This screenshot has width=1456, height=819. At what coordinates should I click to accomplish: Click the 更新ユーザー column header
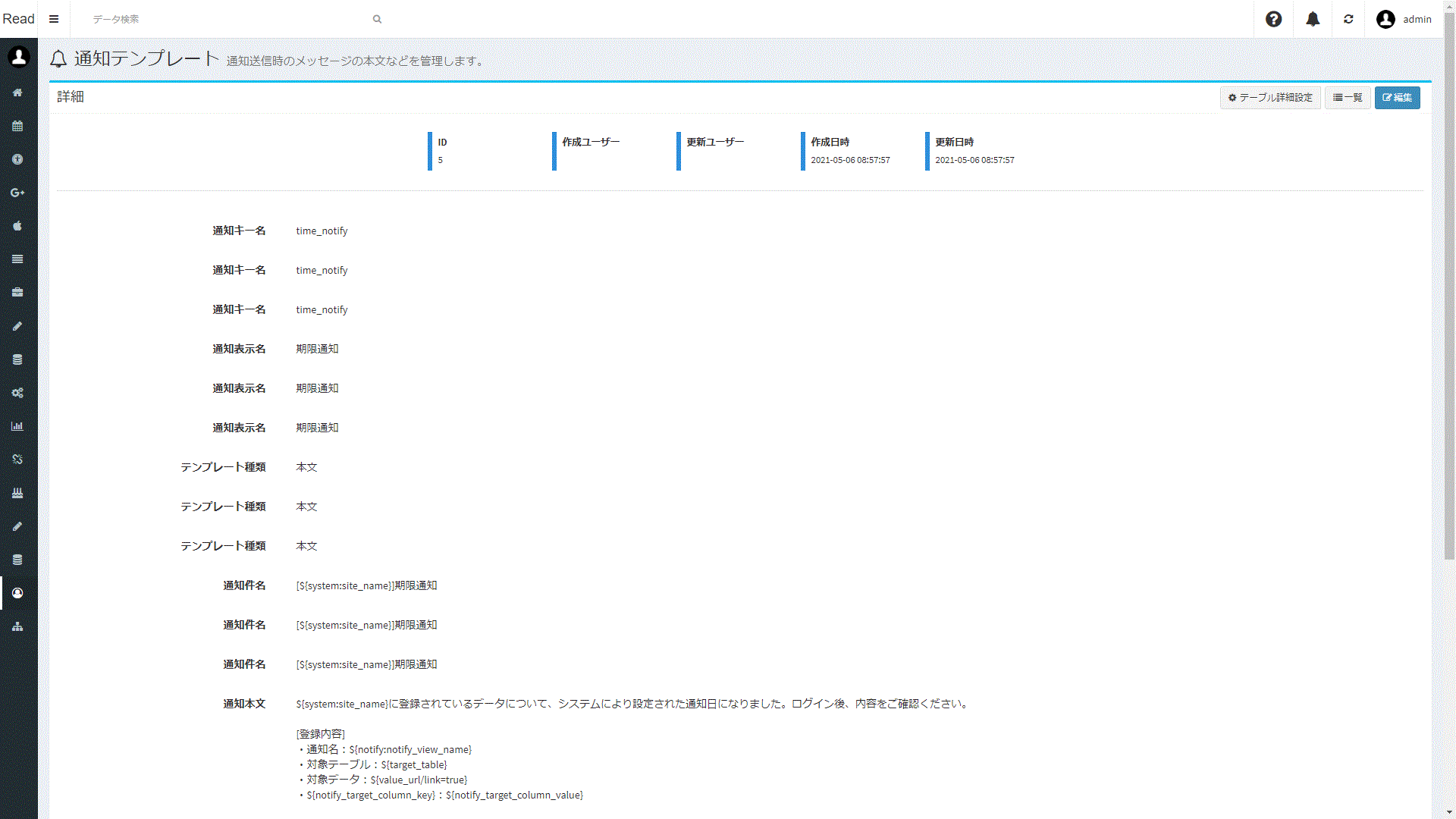(715, 142)
